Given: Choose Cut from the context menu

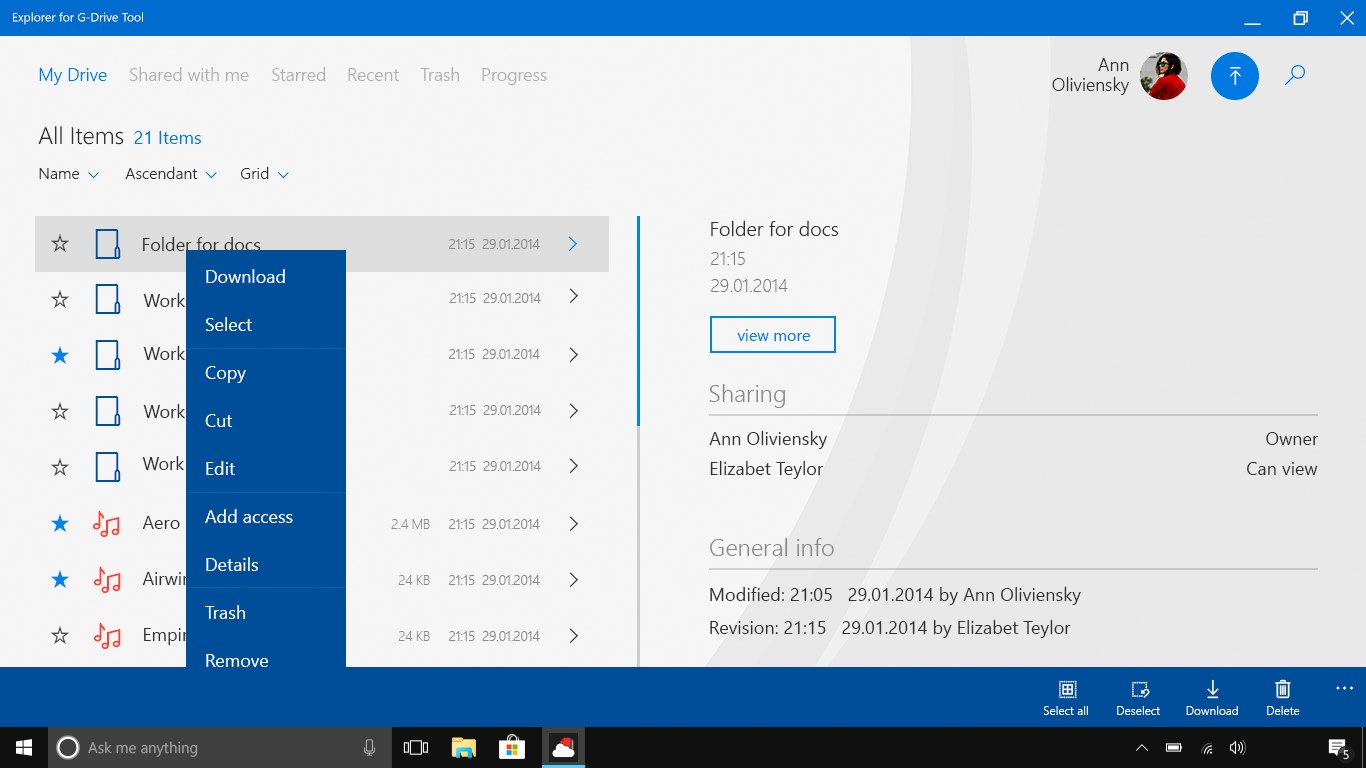Looking at the screenshot, I should 266,421.
